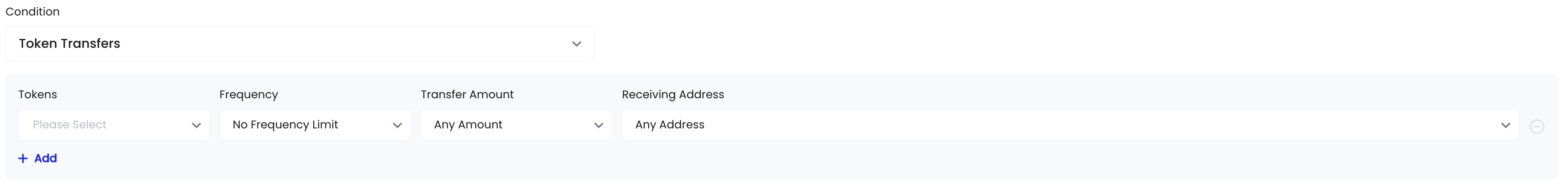Click the plus icon beside Add

tap(23, 158)
